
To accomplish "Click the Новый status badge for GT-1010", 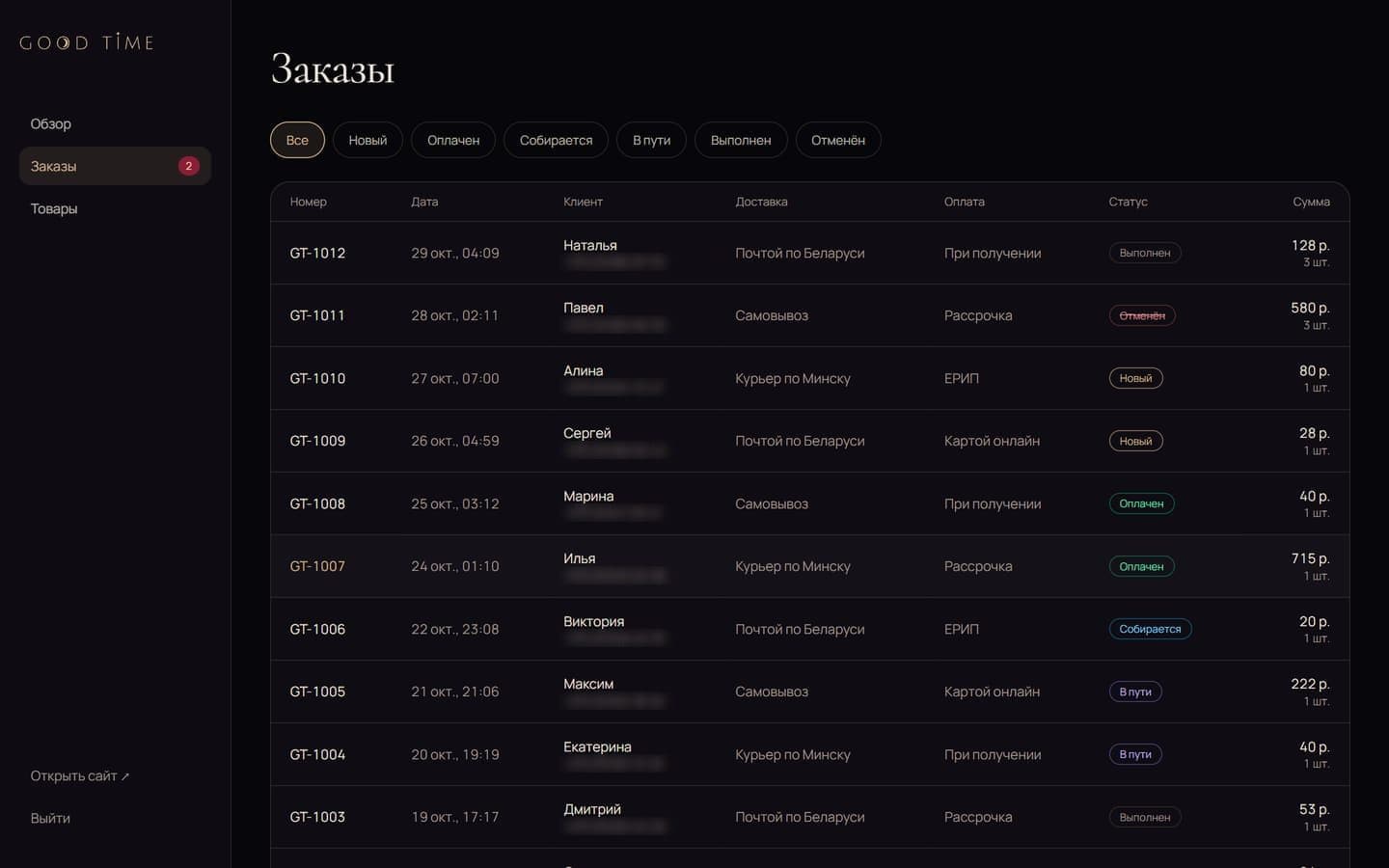I will pos(1135,378).
